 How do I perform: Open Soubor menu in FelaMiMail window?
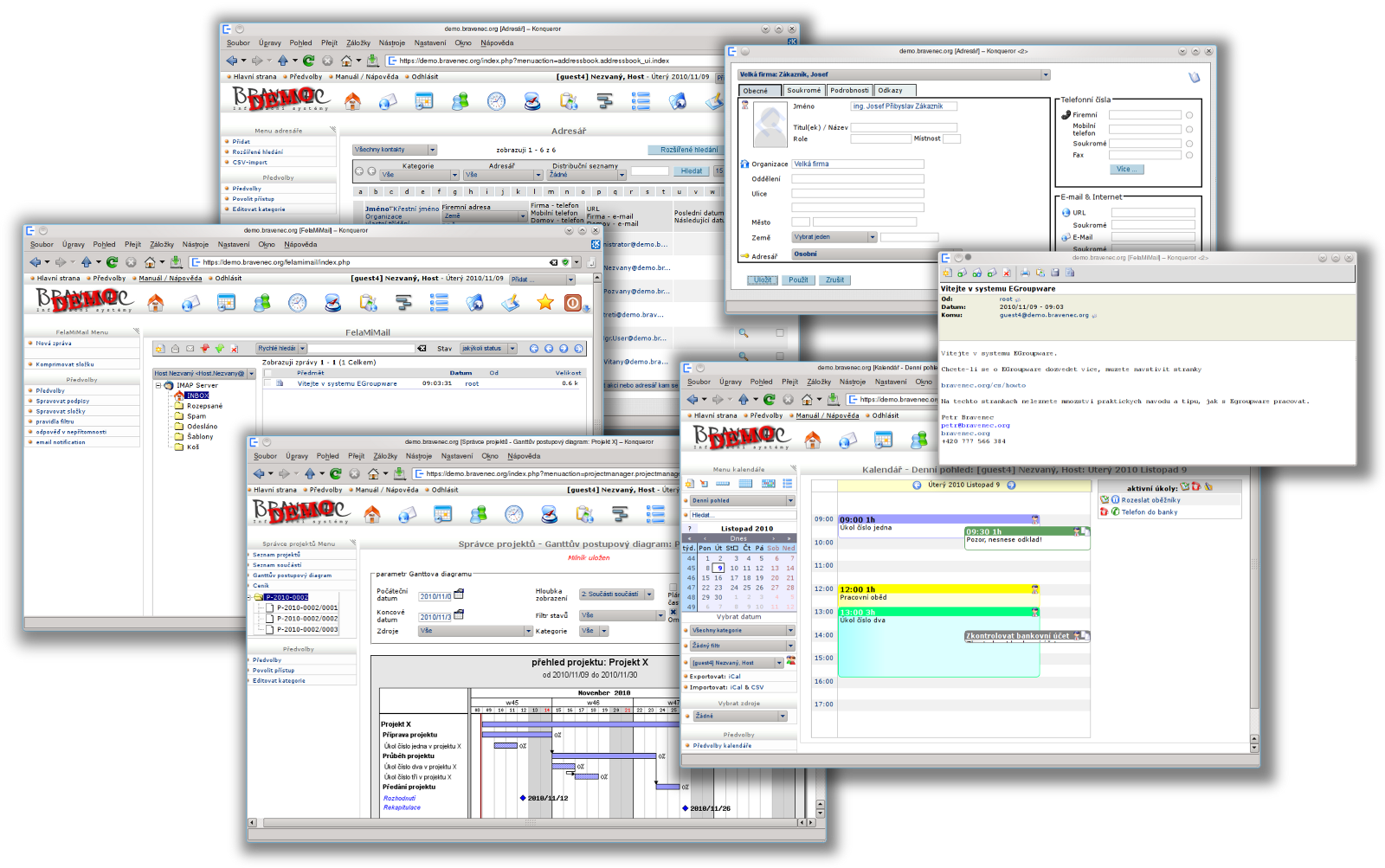click(x=42, y=245)
